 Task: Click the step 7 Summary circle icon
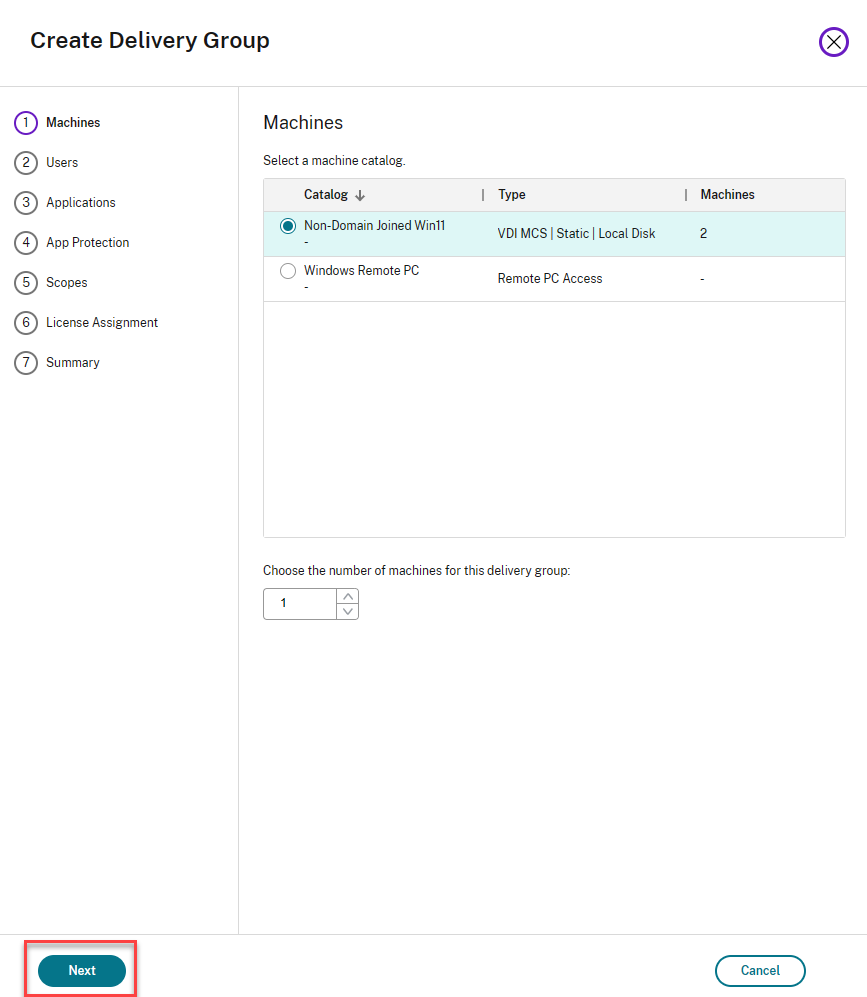pos(25,363)
